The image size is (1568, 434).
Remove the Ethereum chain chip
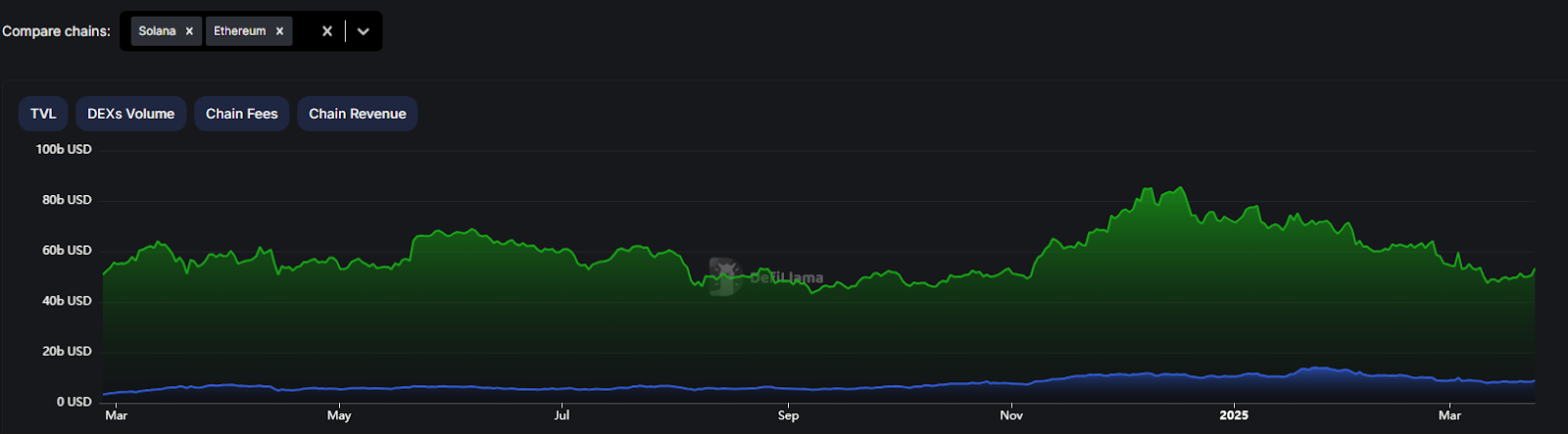[x=279, y=31]
